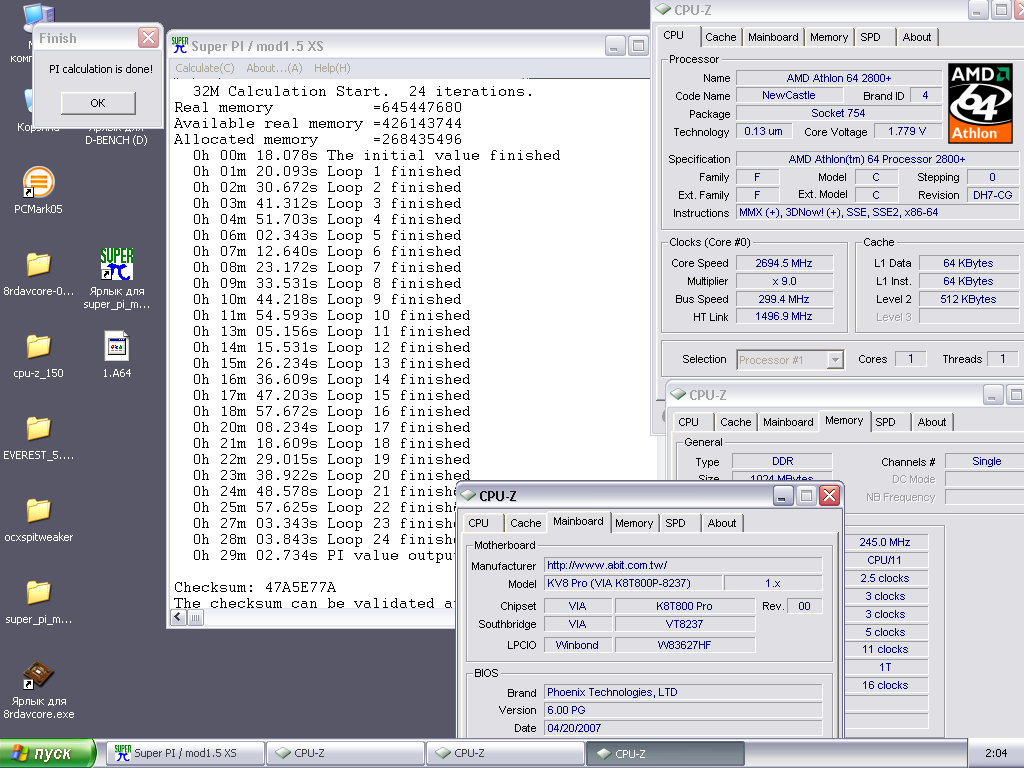Click the K8T800 Pro chipset field
Viewport: 1024px width, 768px height.
pos(684,606)
